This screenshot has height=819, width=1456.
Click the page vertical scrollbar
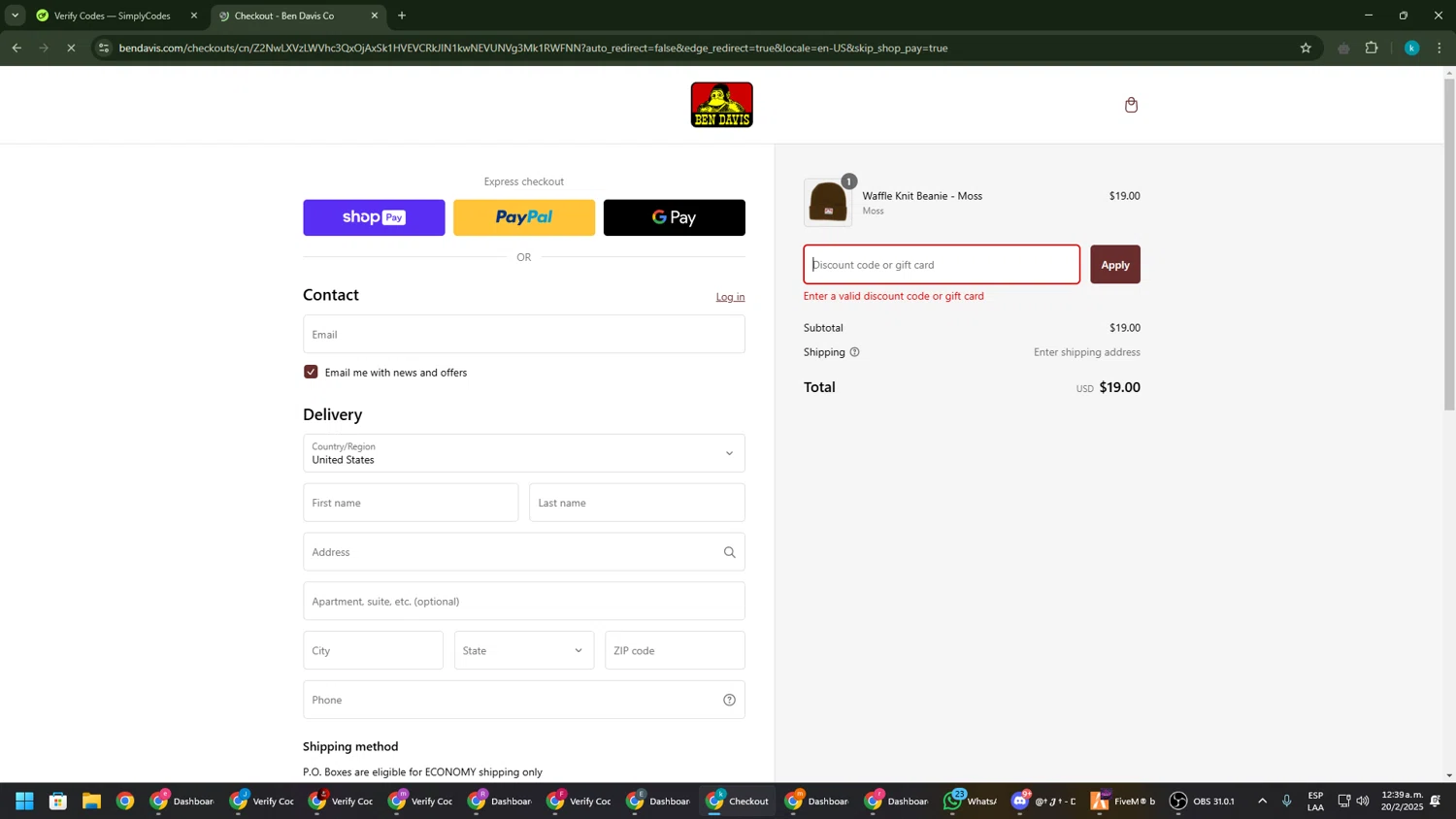(1449, 243)
